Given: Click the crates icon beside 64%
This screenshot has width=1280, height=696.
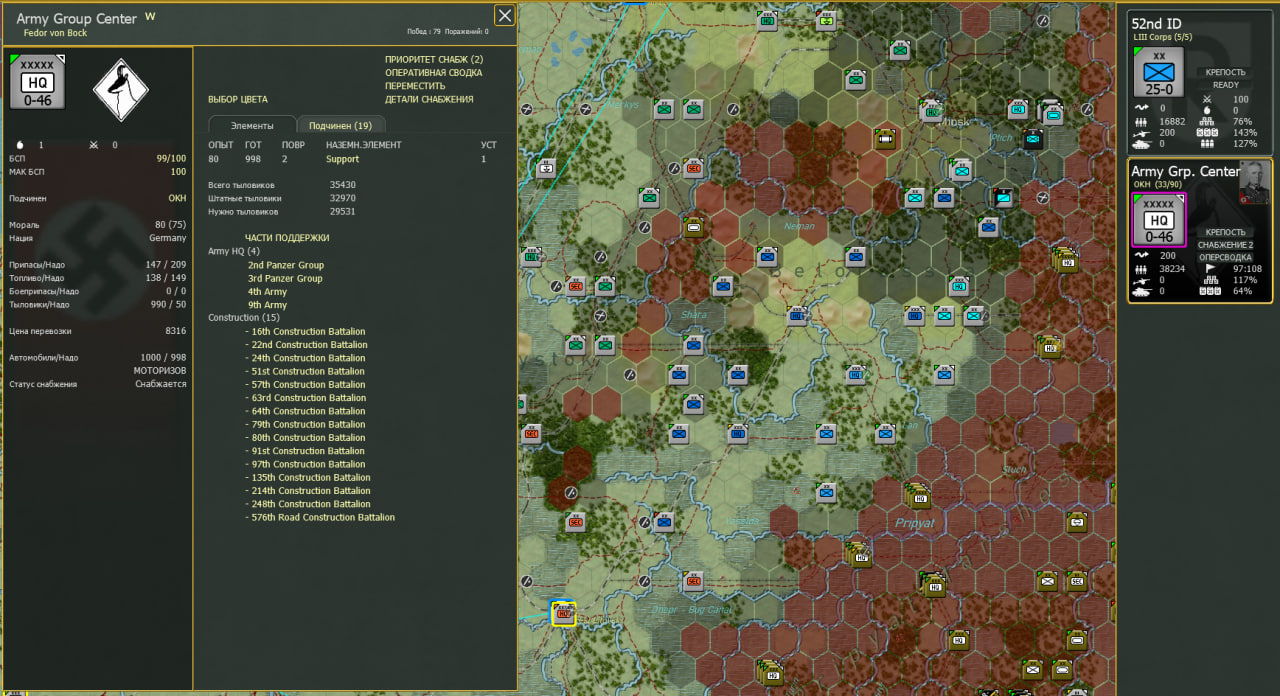Looking at the screenshot, I should (x=1208, y=291).
